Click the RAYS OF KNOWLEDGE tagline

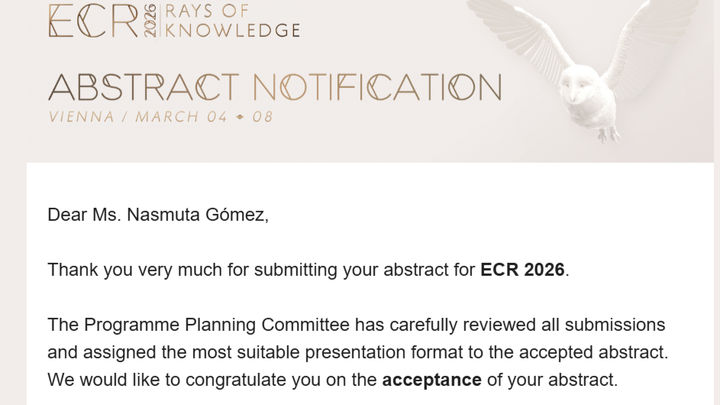click(232, 21)
